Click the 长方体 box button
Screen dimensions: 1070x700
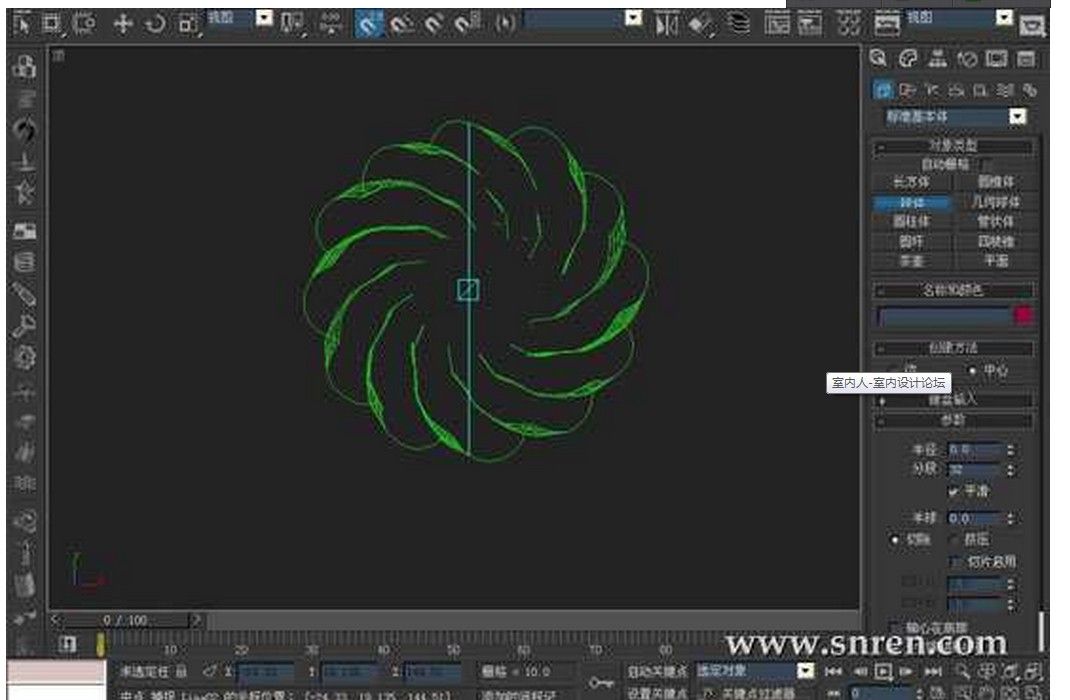(912, 182)
